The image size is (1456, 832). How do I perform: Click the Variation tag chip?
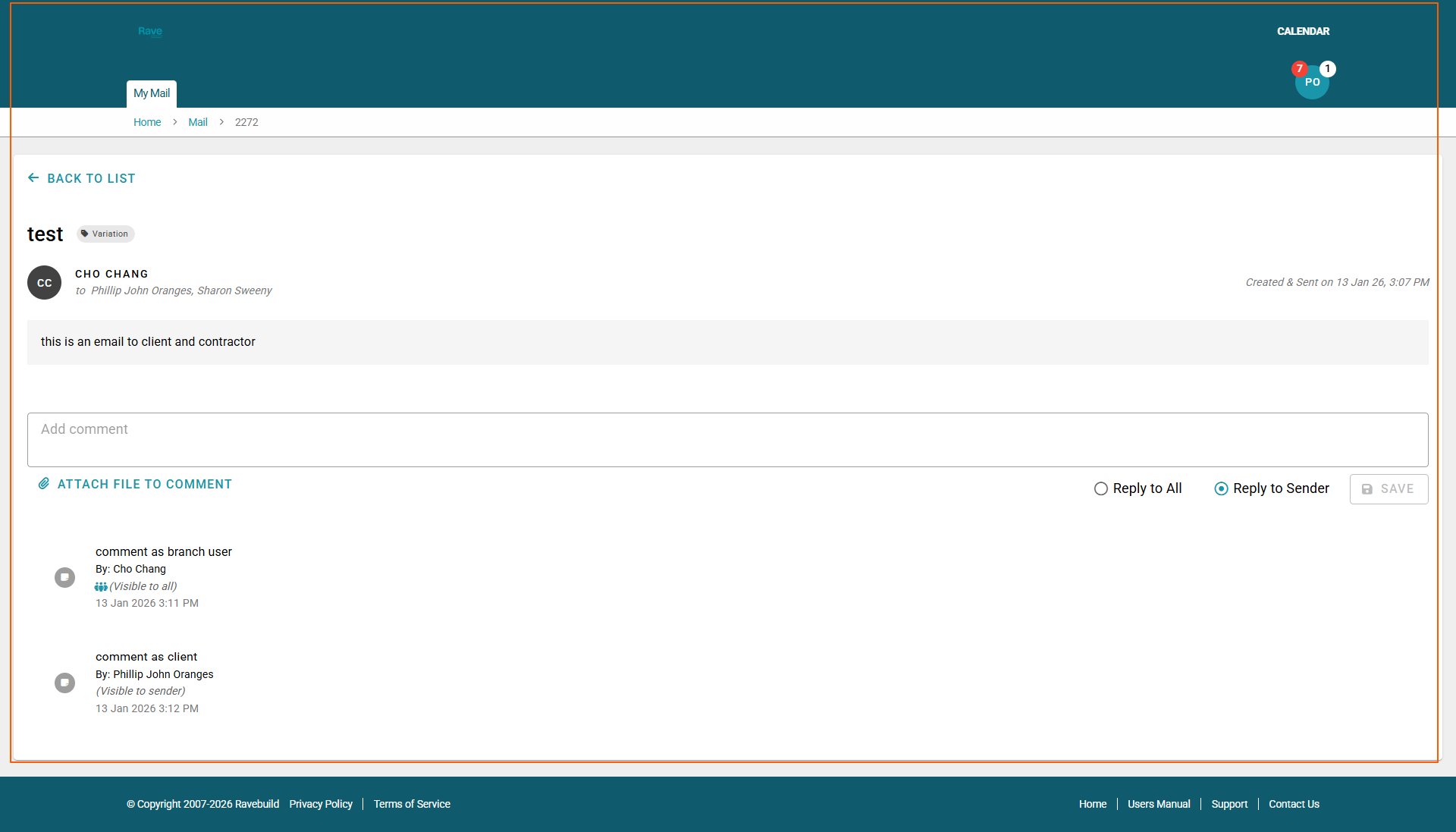point(105,234)
